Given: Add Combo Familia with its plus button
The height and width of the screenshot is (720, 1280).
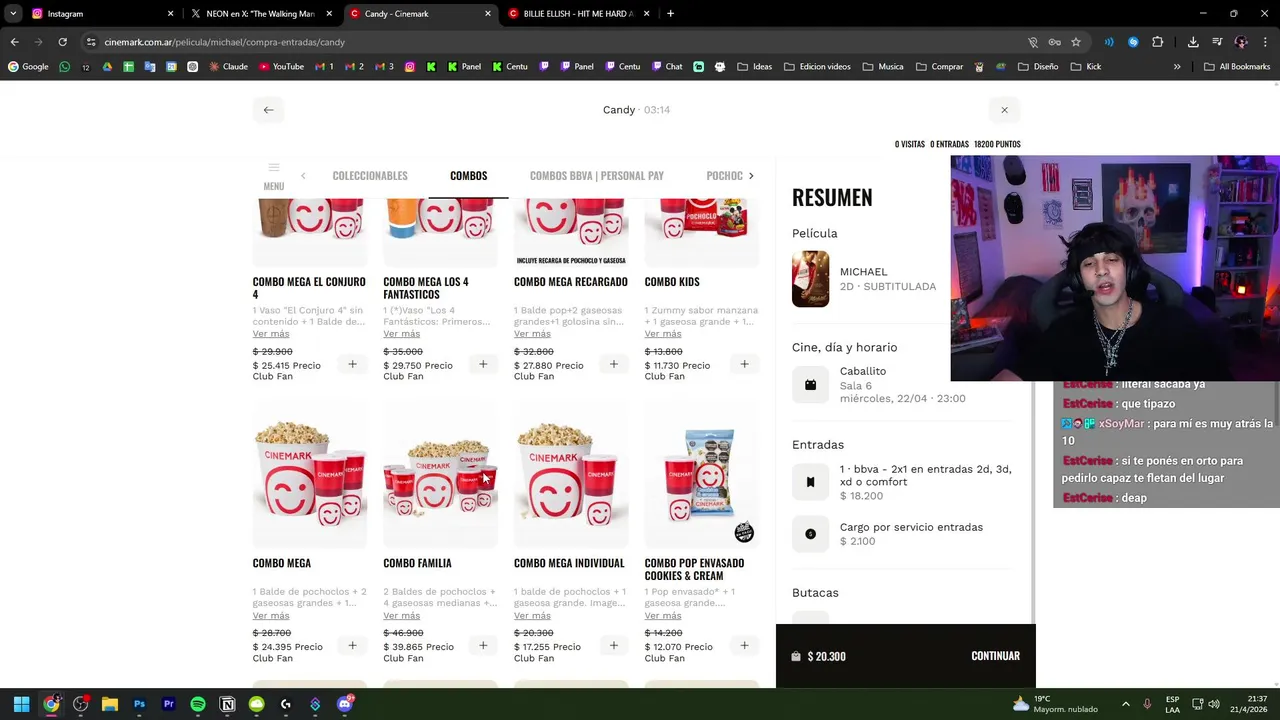Looking at the screenshot, I should click(x=483, y=646).
